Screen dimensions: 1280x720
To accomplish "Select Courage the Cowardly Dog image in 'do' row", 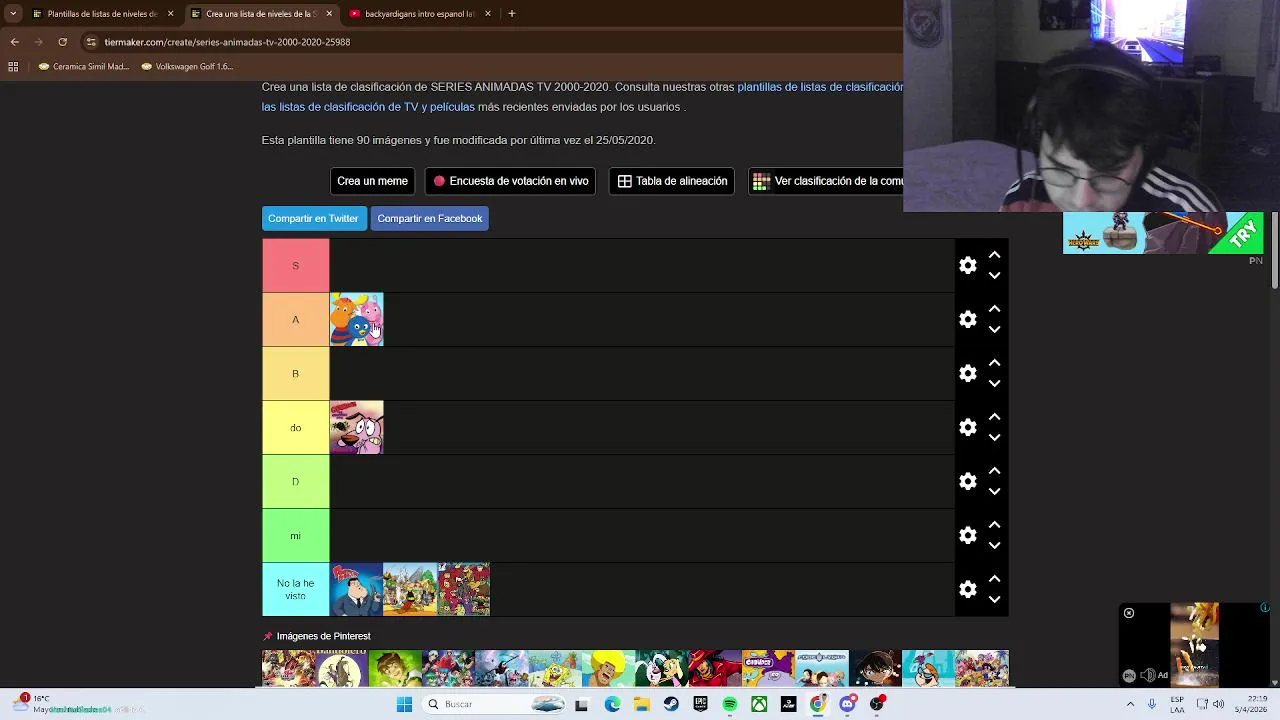I will coord(357,427).
